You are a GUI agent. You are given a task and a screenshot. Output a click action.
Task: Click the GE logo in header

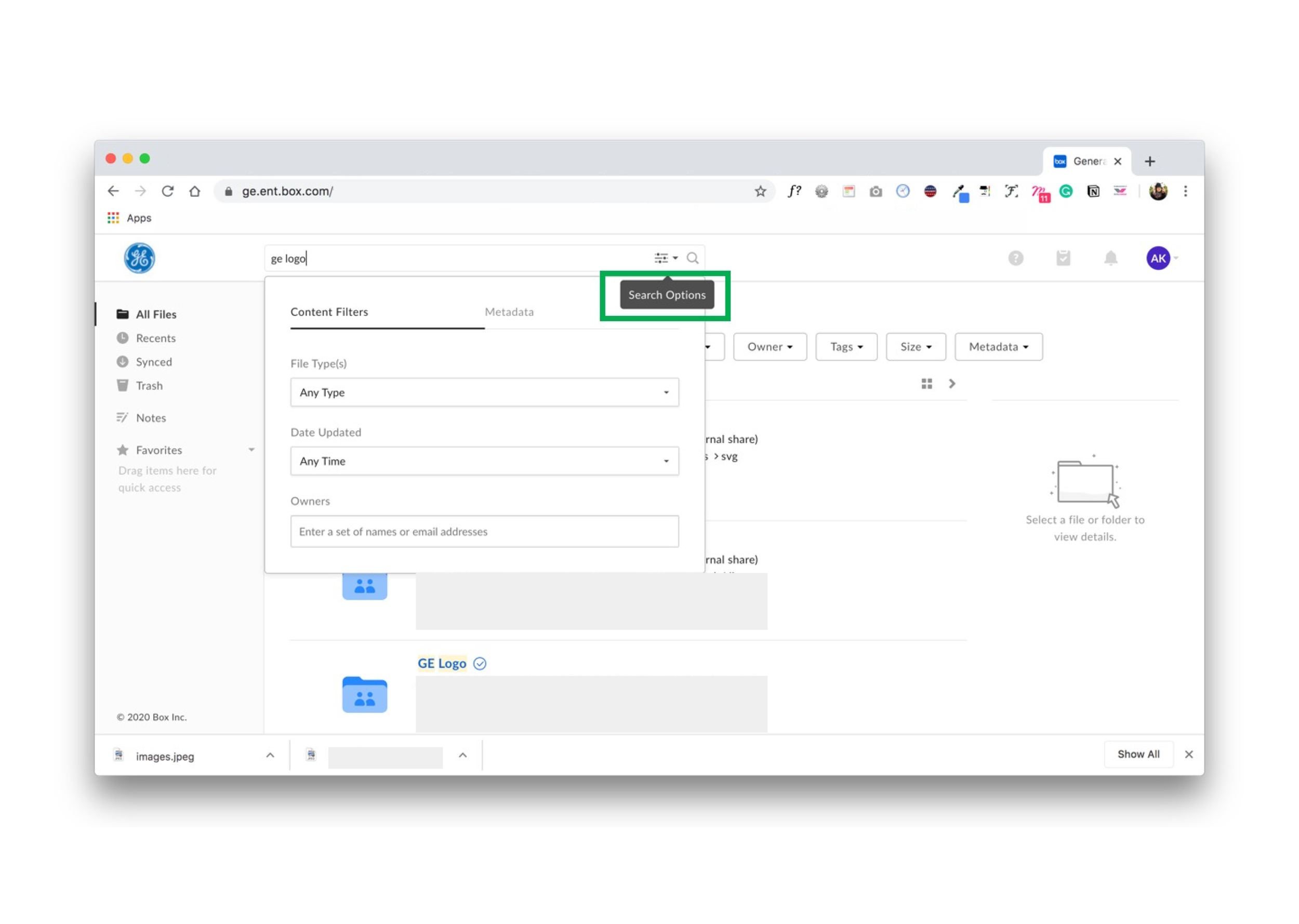139,258
